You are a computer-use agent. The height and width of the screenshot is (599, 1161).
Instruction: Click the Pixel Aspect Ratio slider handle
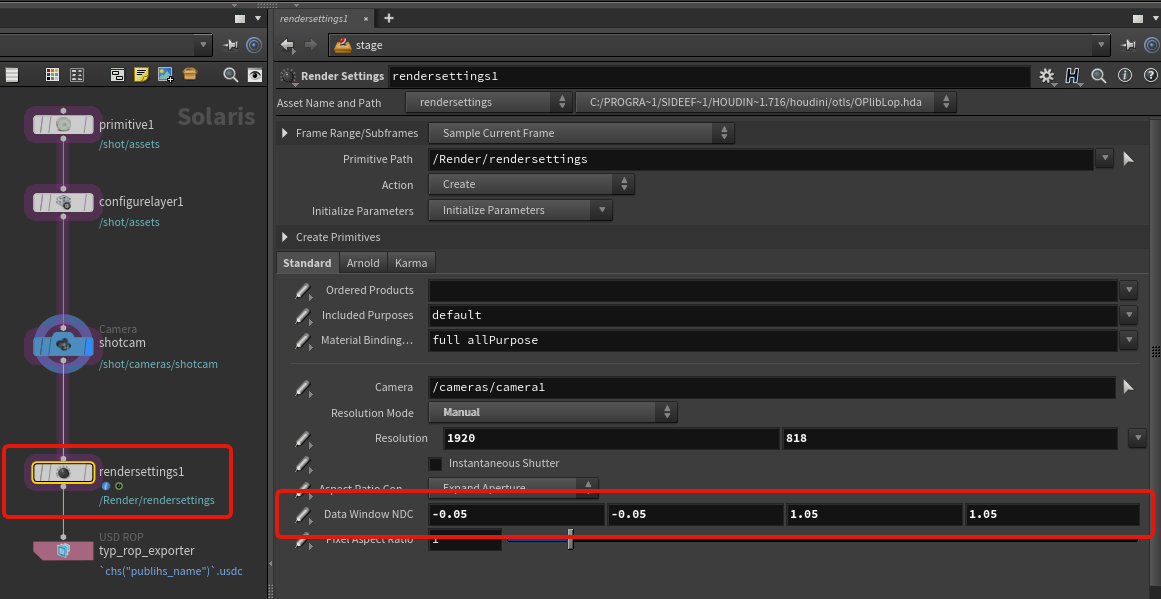(570, 539)
